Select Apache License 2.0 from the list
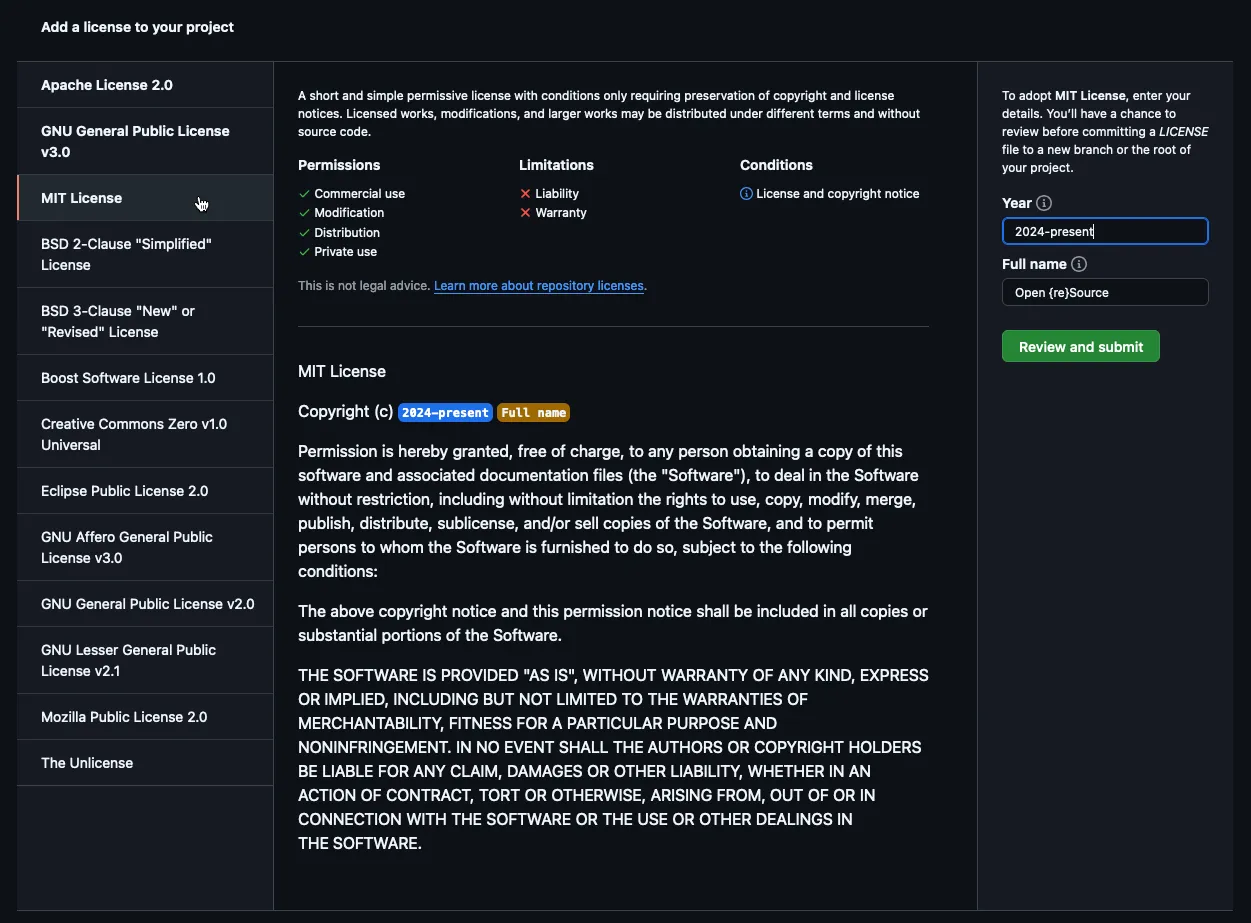 [107, 85]
